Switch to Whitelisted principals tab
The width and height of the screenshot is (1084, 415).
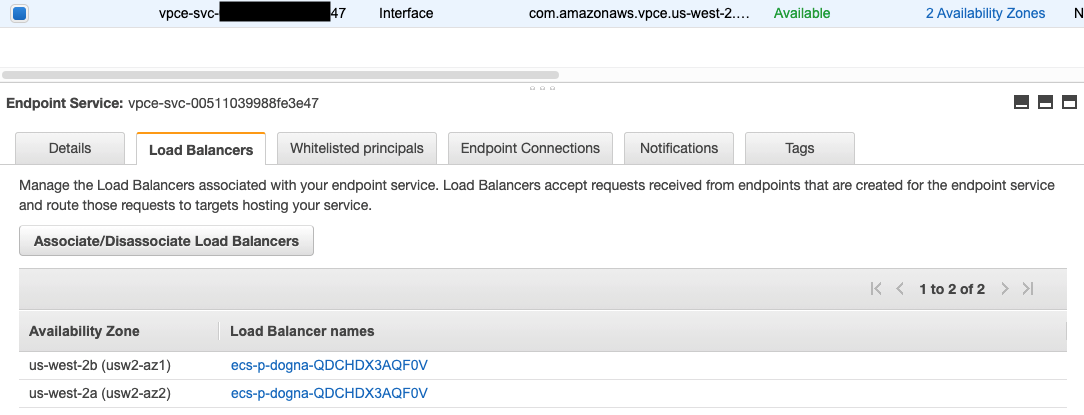357,148
